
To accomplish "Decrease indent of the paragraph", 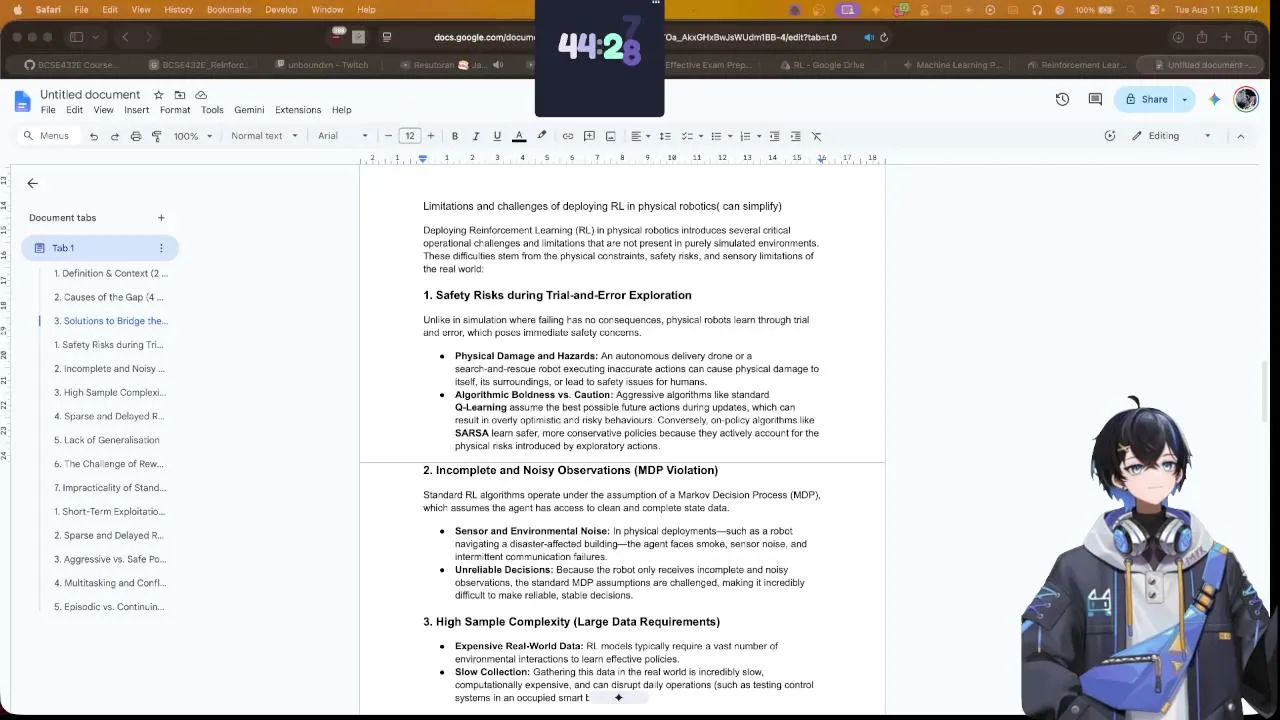I will click(x=774, y=136).
